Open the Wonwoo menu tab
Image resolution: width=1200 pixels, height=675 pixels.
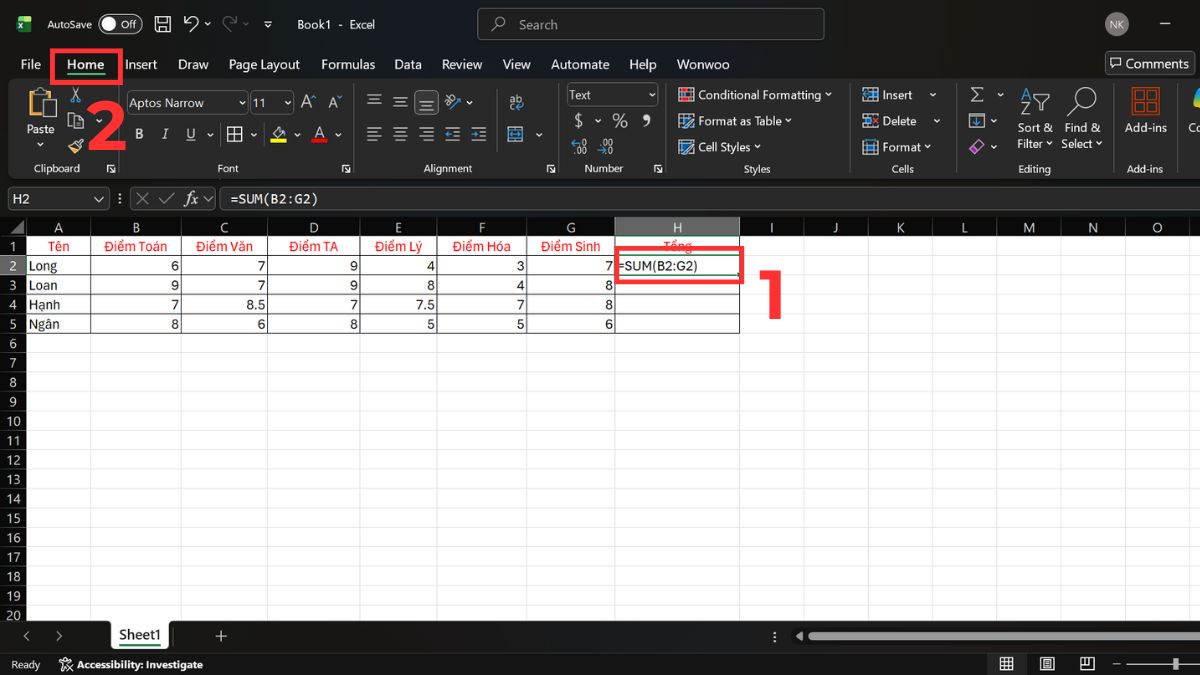coord(703,64)
